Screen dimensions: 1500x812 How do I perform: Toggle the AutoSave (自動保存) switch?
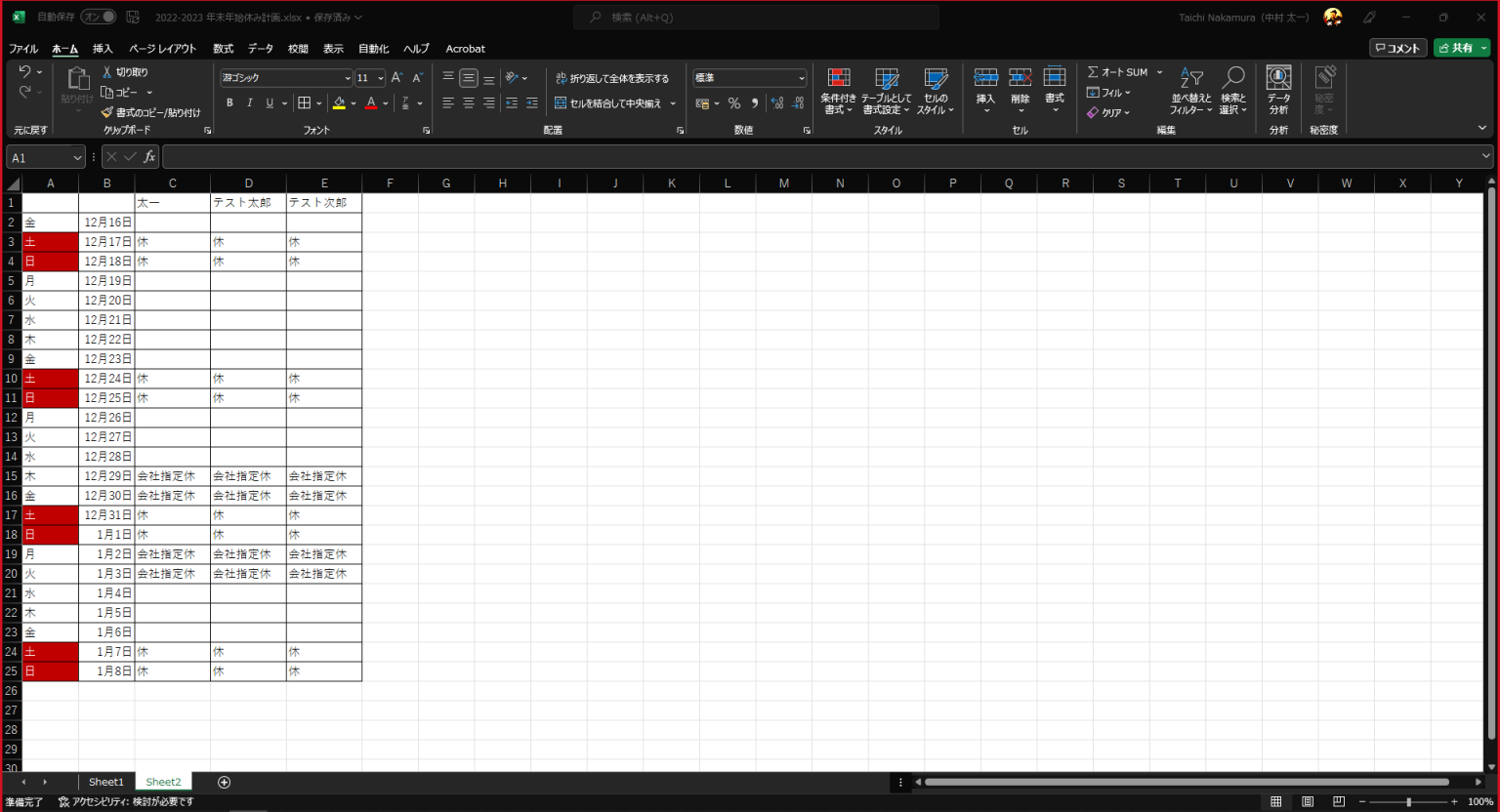point(98,17)
